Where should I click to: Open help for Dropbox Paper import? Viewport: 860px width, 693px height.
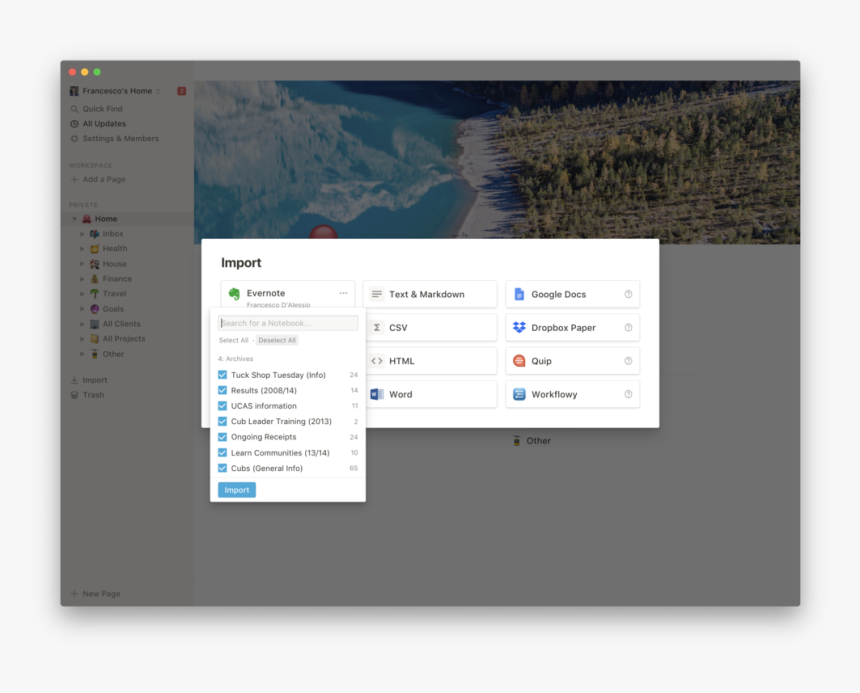(x=629, y=328)
